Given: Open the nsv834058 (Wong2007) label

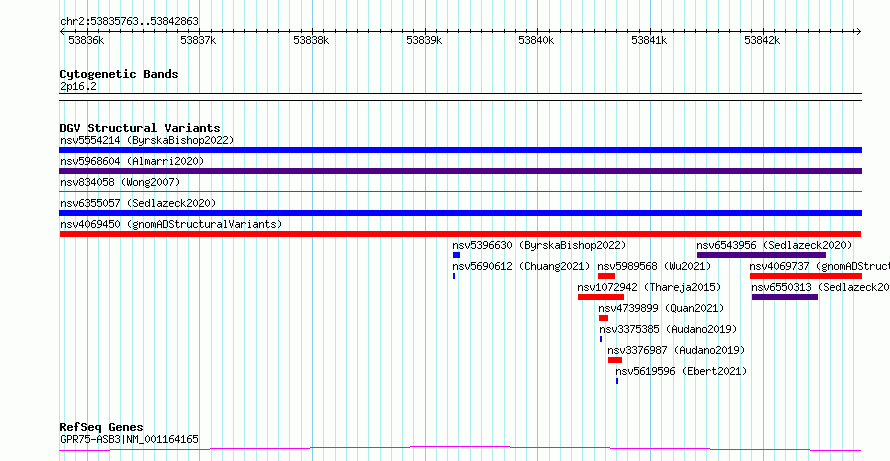Looking at the screenshot, I should [120, 182].
